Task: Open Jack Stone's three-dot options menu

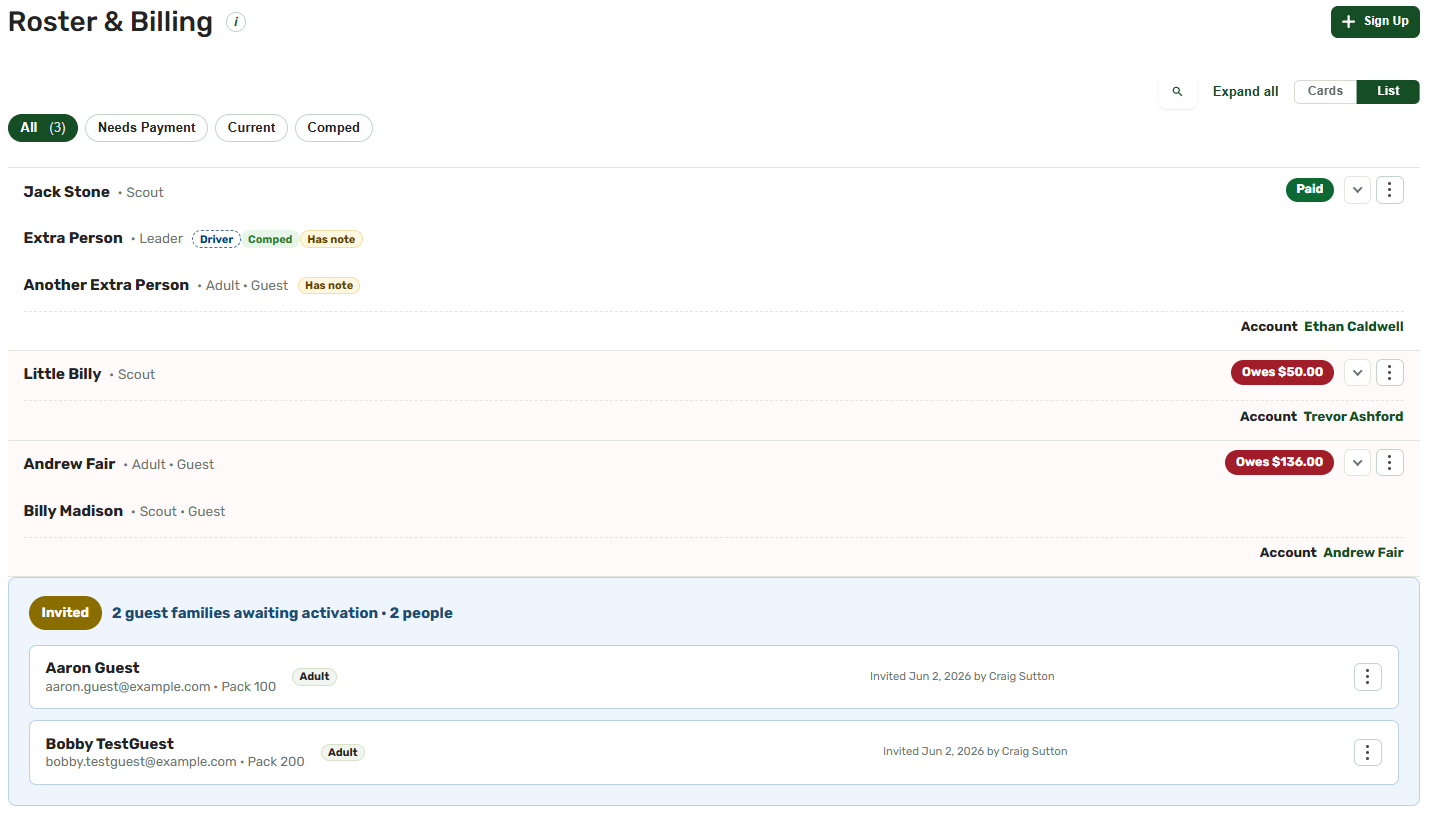Action: click(1390, 190)
